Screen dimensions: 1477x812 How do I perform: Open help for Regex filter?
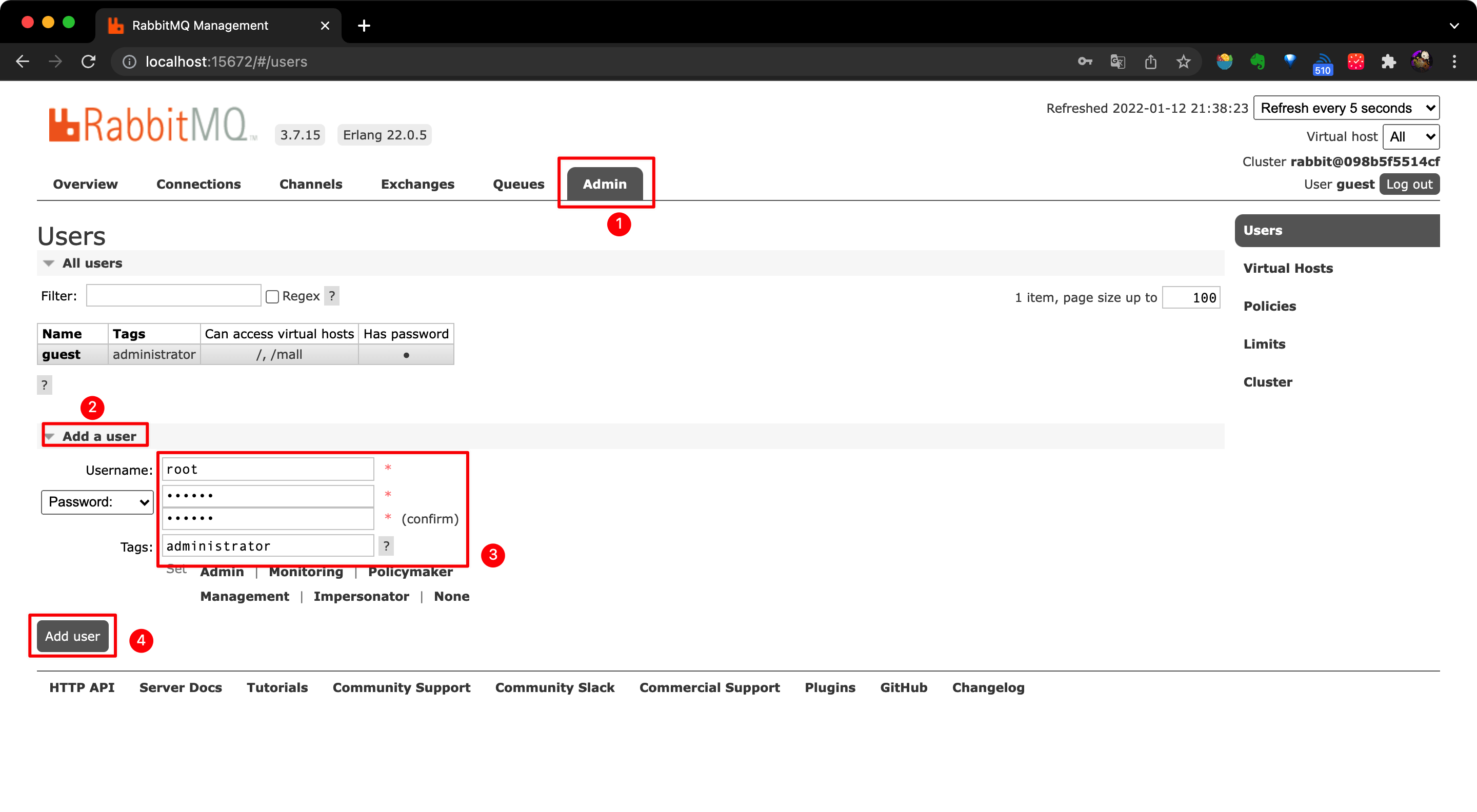pyautogui.click(x=331, y=296)
